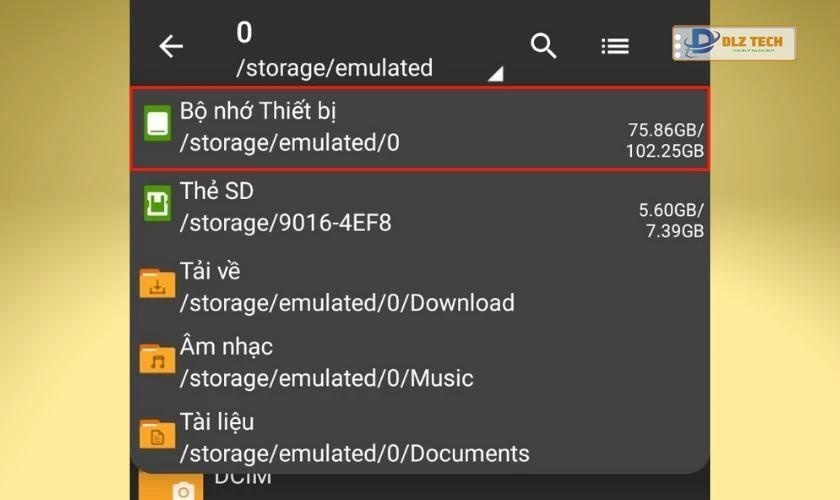Click the Music folder icon
The image size is (840, 500).
[x=157, y=360]
